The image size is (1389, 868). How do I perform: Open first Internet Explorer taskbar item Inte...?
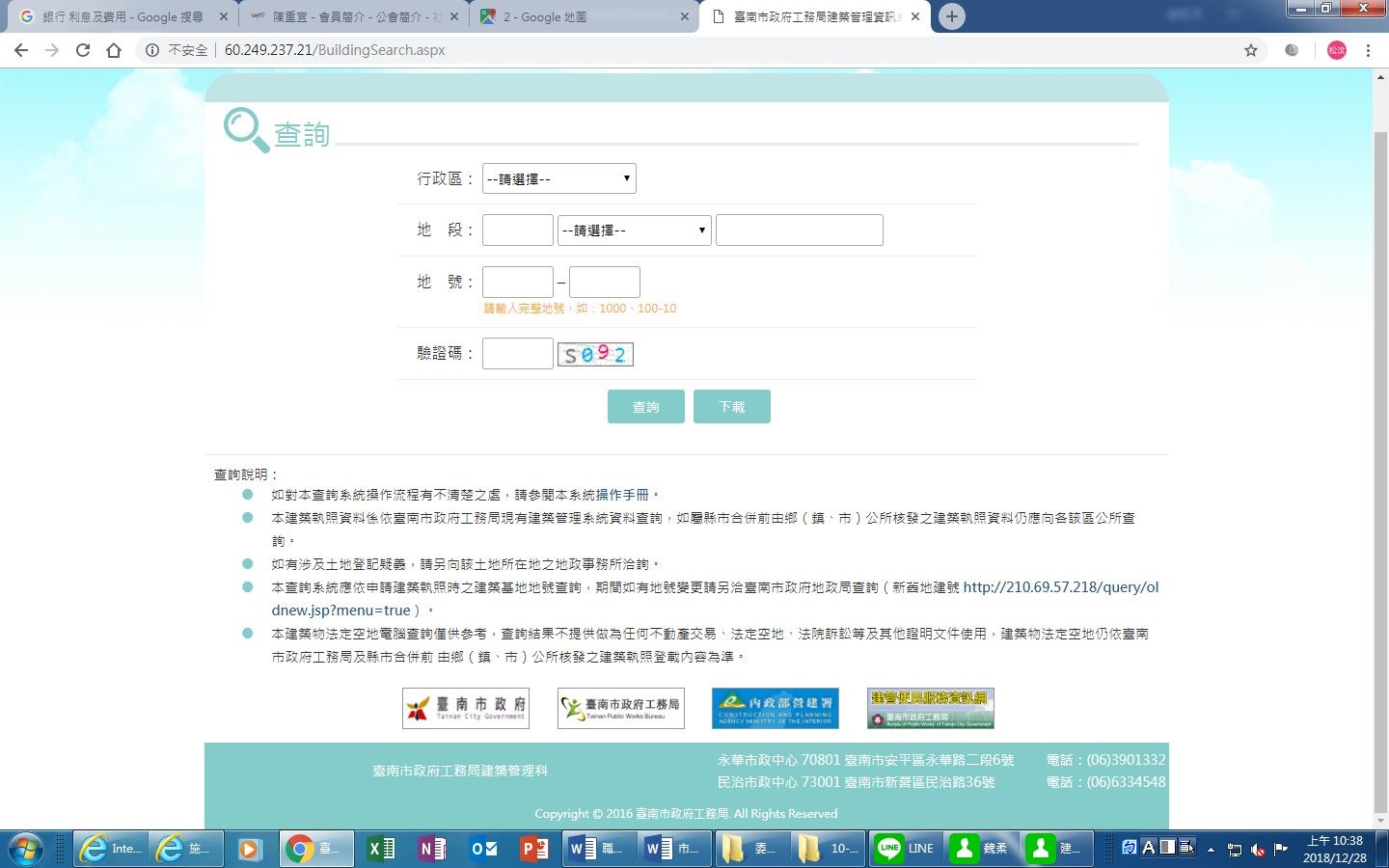[111, 849]
